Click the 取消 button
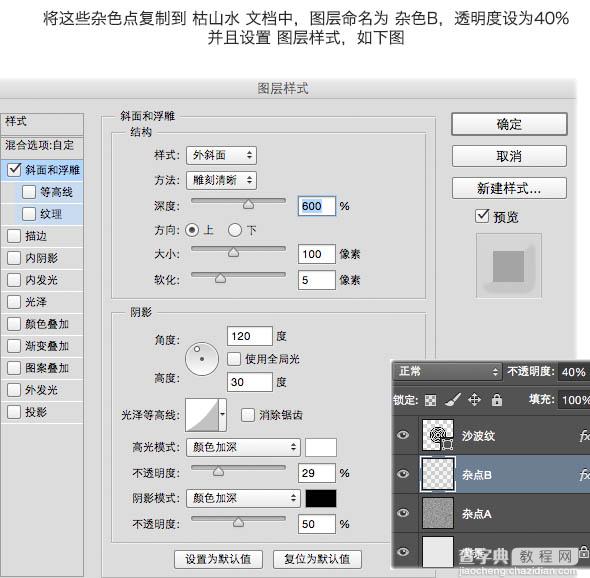This screenshot has height=578, width=590. (x=509, y=156)
